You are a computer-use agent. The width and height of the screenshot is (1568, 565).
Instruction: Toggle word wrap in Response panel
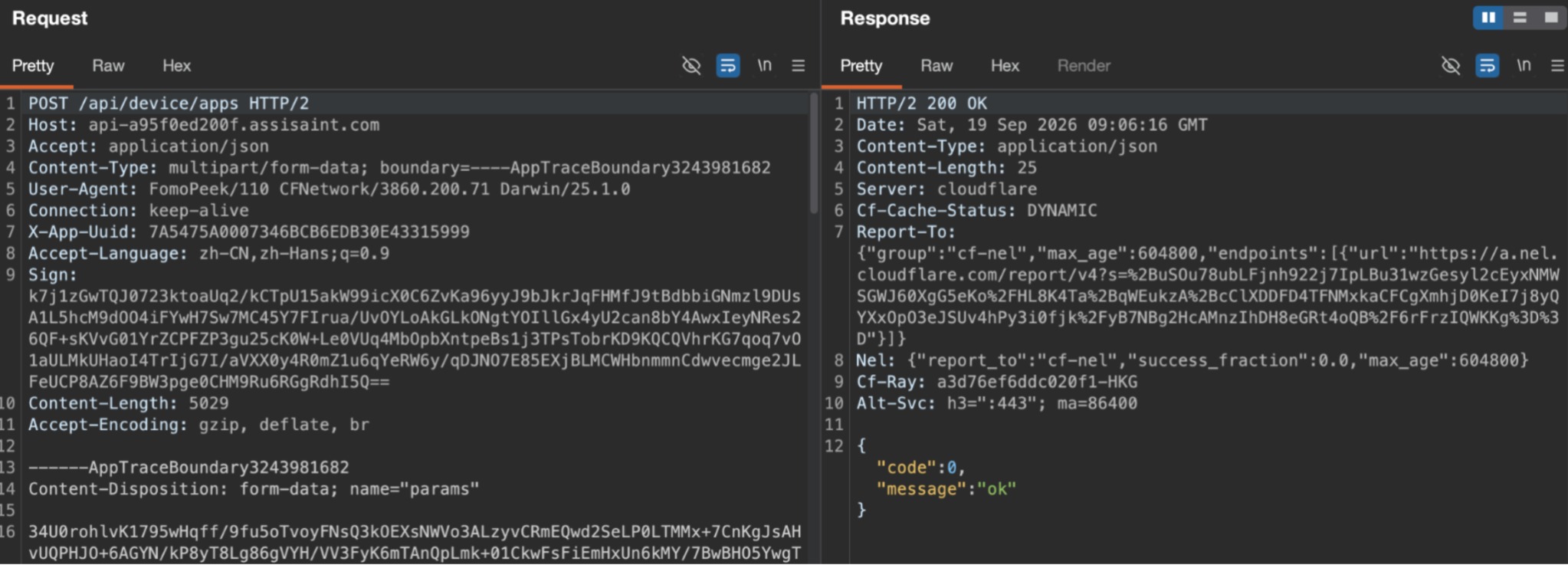point(1487,66)
